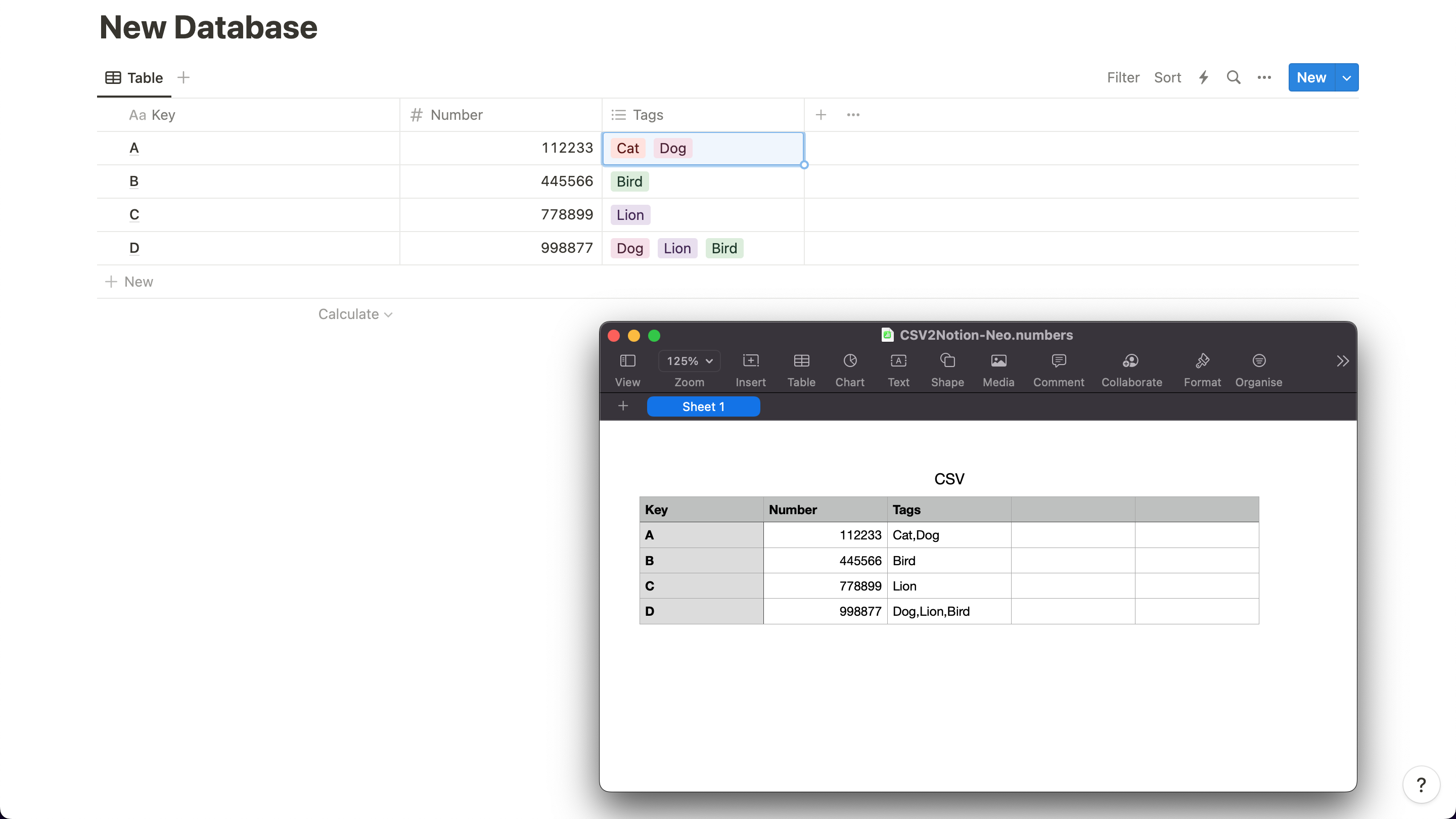The image size is (1456, 819).
Task: Show more toolbar items via double chevron
Action: point(1342,361)
